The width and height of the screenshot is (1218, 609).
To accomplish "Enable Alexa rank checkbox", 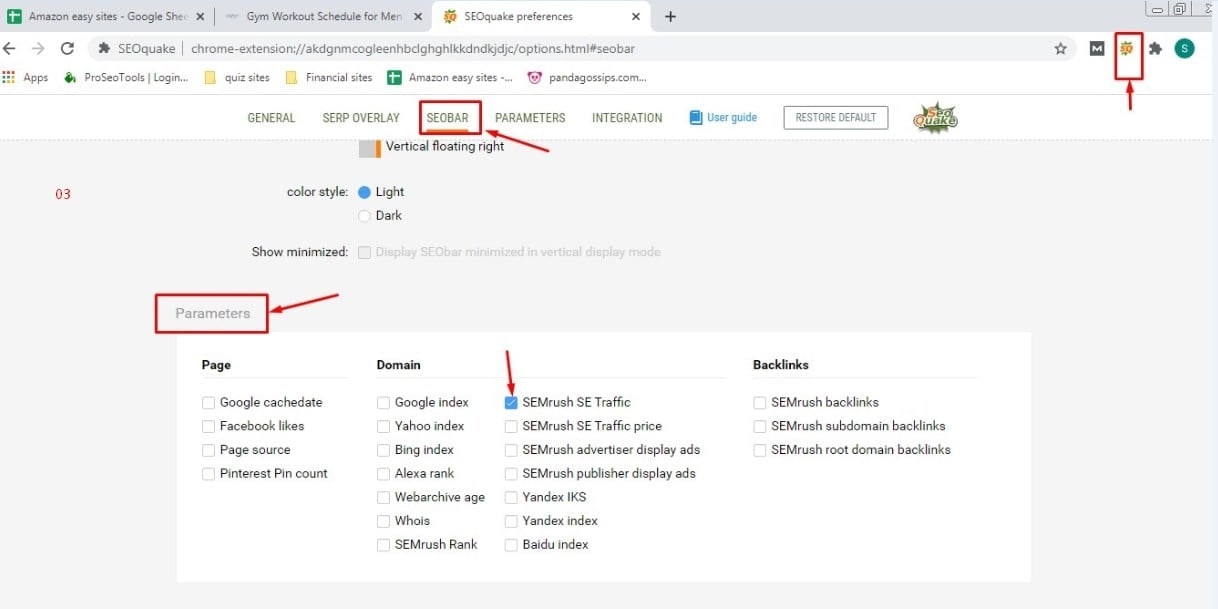I will (x=383, y=474).
